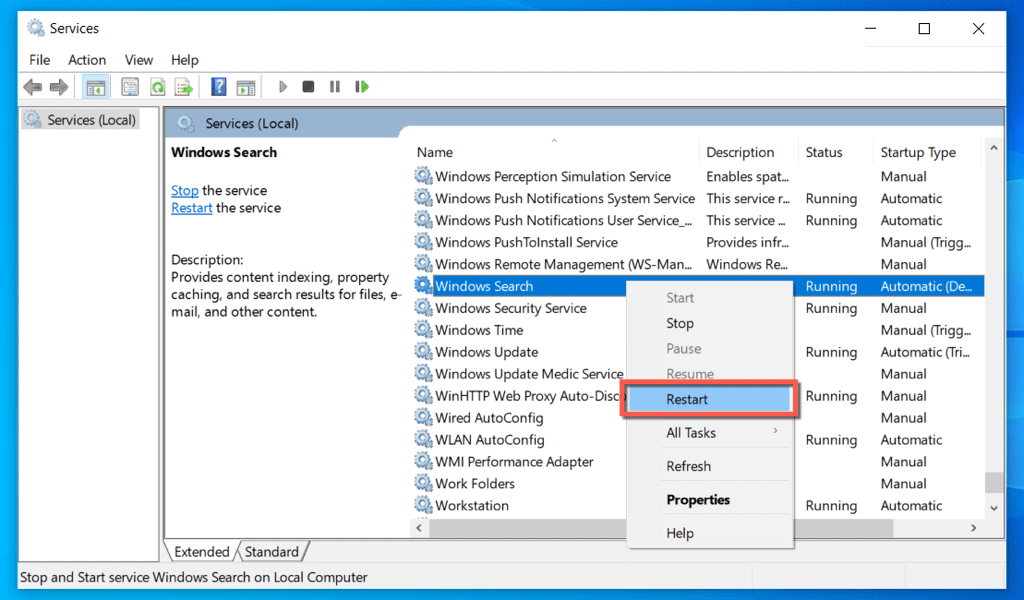Click gear icon beside Windows Perception Simulation Service

coord(423,176)
